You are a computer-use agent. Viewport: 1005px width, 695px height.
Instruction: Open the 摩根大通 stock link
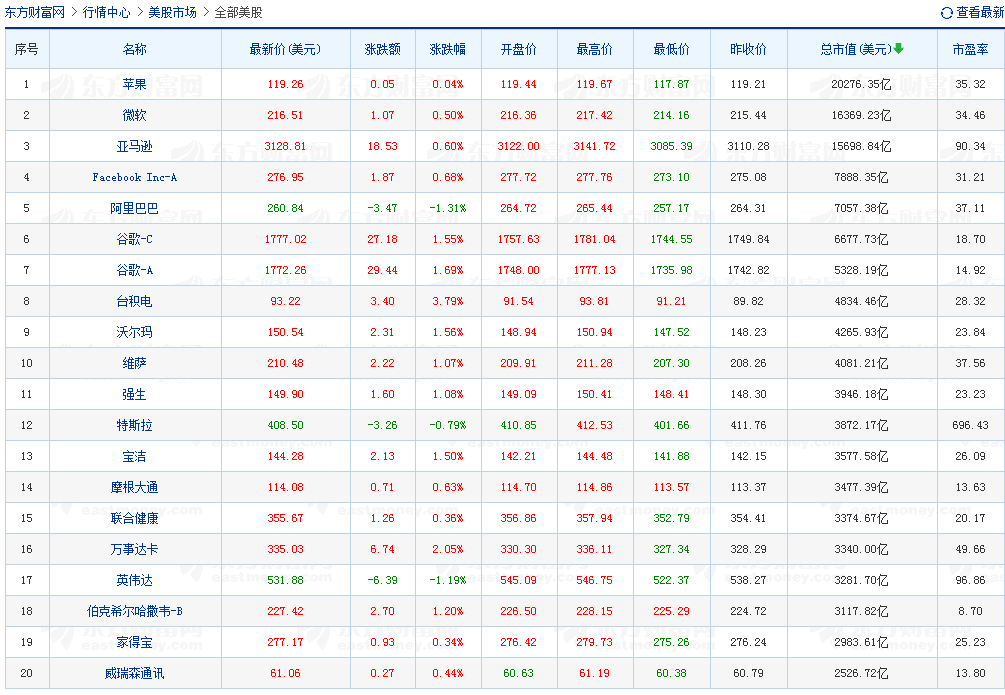point(135,487)
